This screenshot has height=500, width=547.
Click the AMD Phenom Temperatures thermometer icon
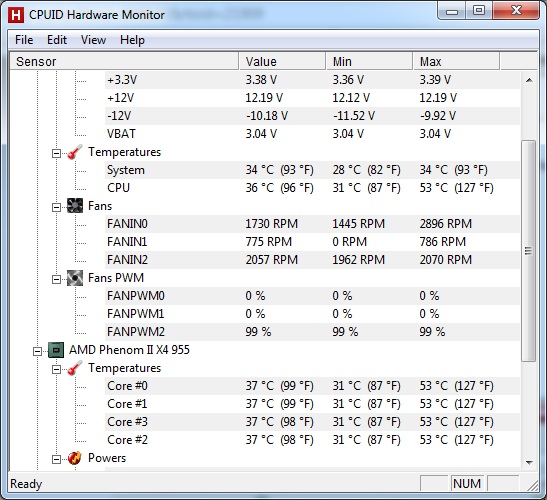(x=75, y=368)
